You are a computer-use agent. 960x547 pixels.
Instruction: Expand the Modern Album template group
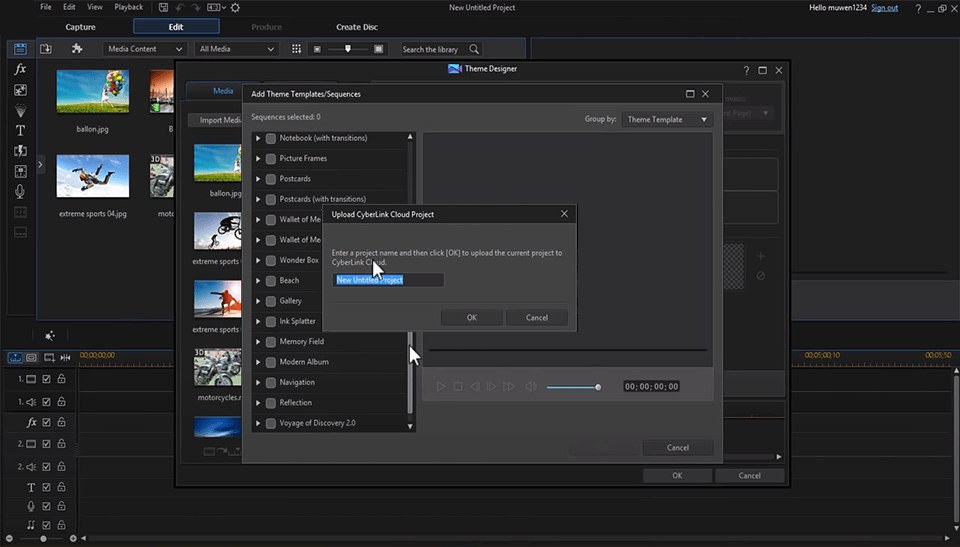258,362
